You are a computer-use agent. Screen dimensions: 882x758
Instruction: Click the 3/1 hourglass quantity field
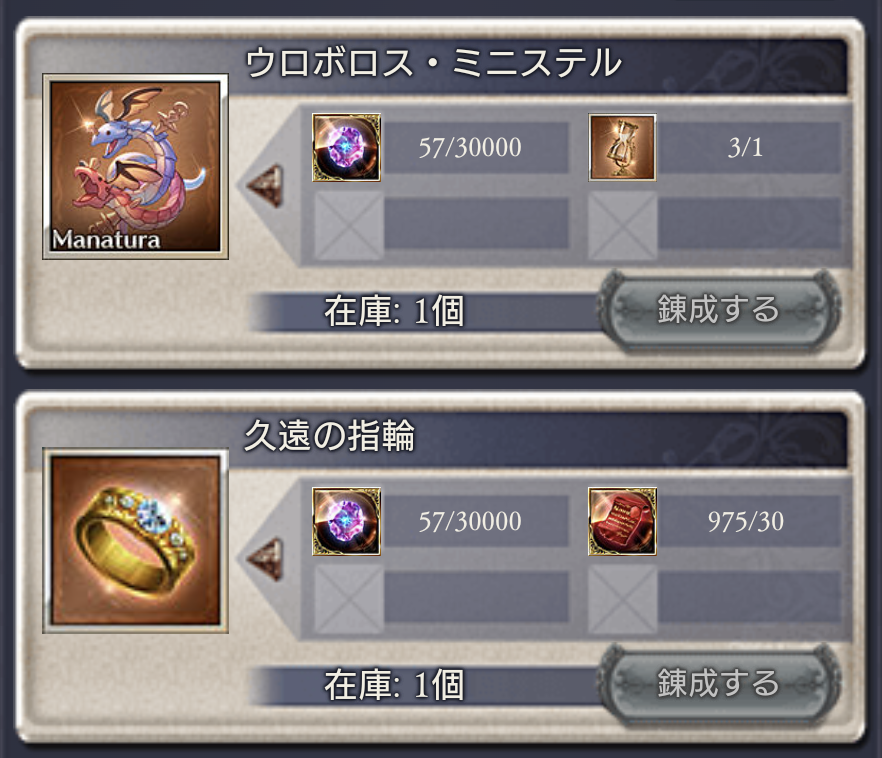(746, 147)
